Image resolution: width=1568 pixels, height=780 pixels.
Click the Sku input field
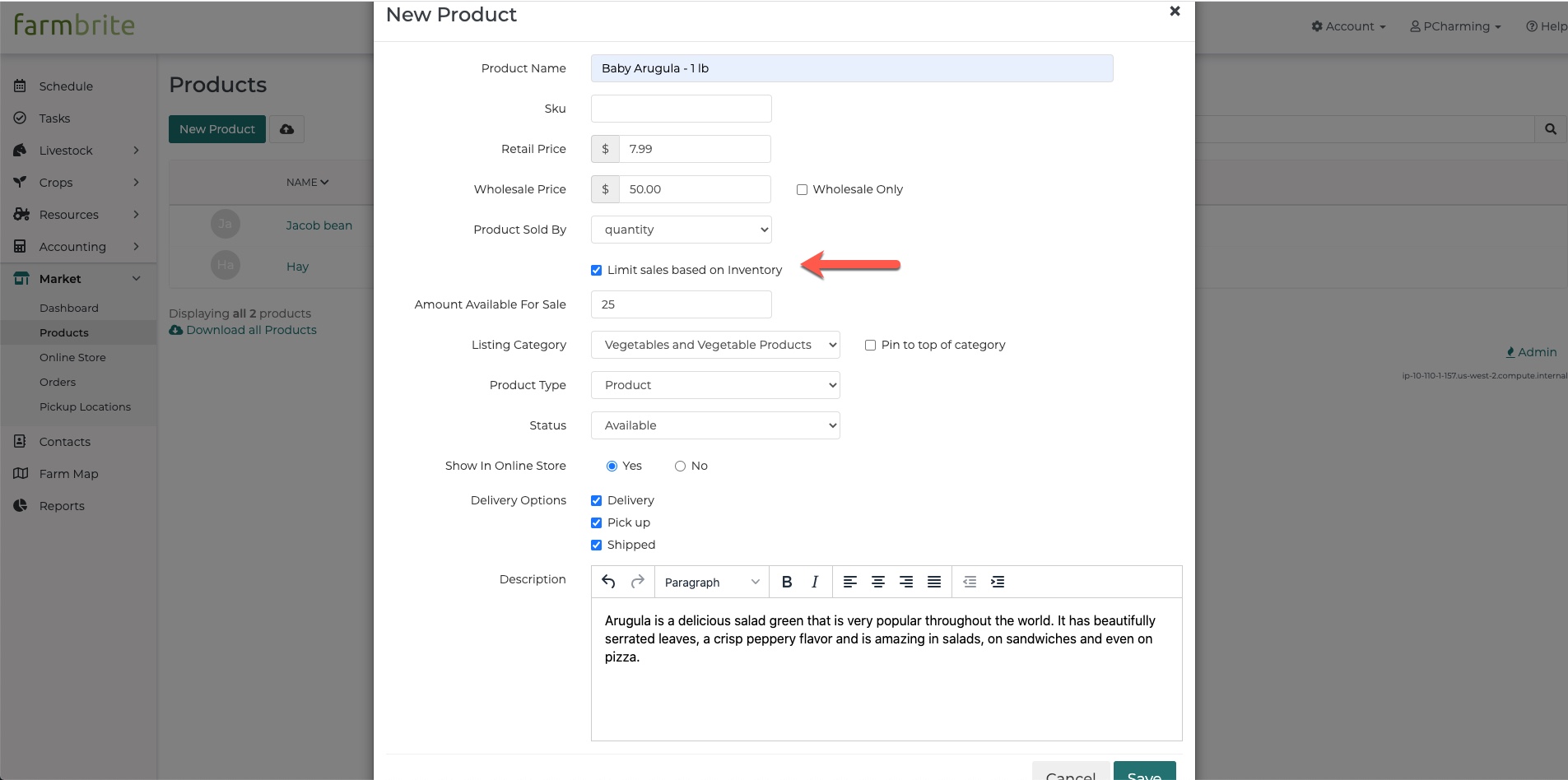(682, 109)
